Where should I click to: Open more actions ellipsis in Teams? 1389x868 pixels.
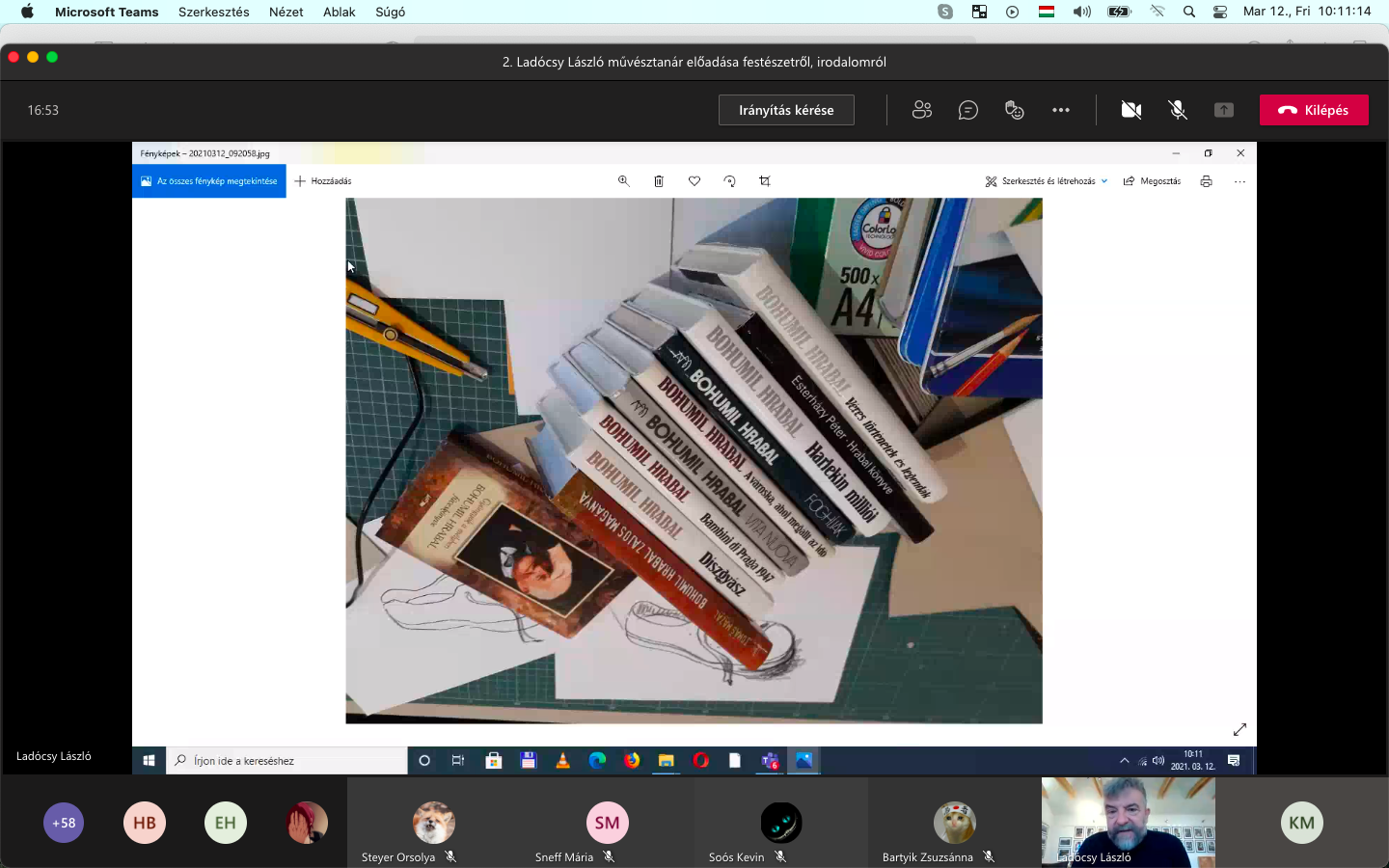coord(1061,110)
